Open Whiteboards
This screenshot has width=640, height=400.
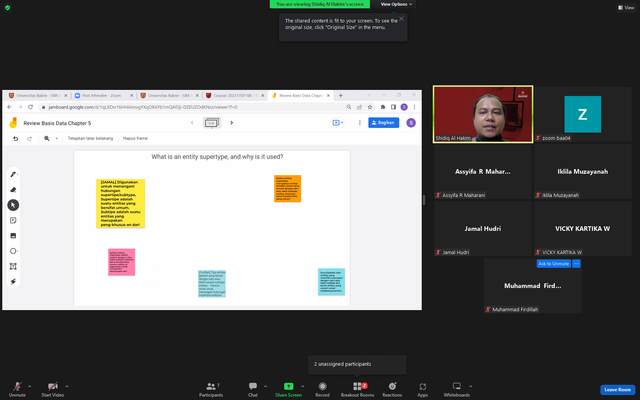457,389
